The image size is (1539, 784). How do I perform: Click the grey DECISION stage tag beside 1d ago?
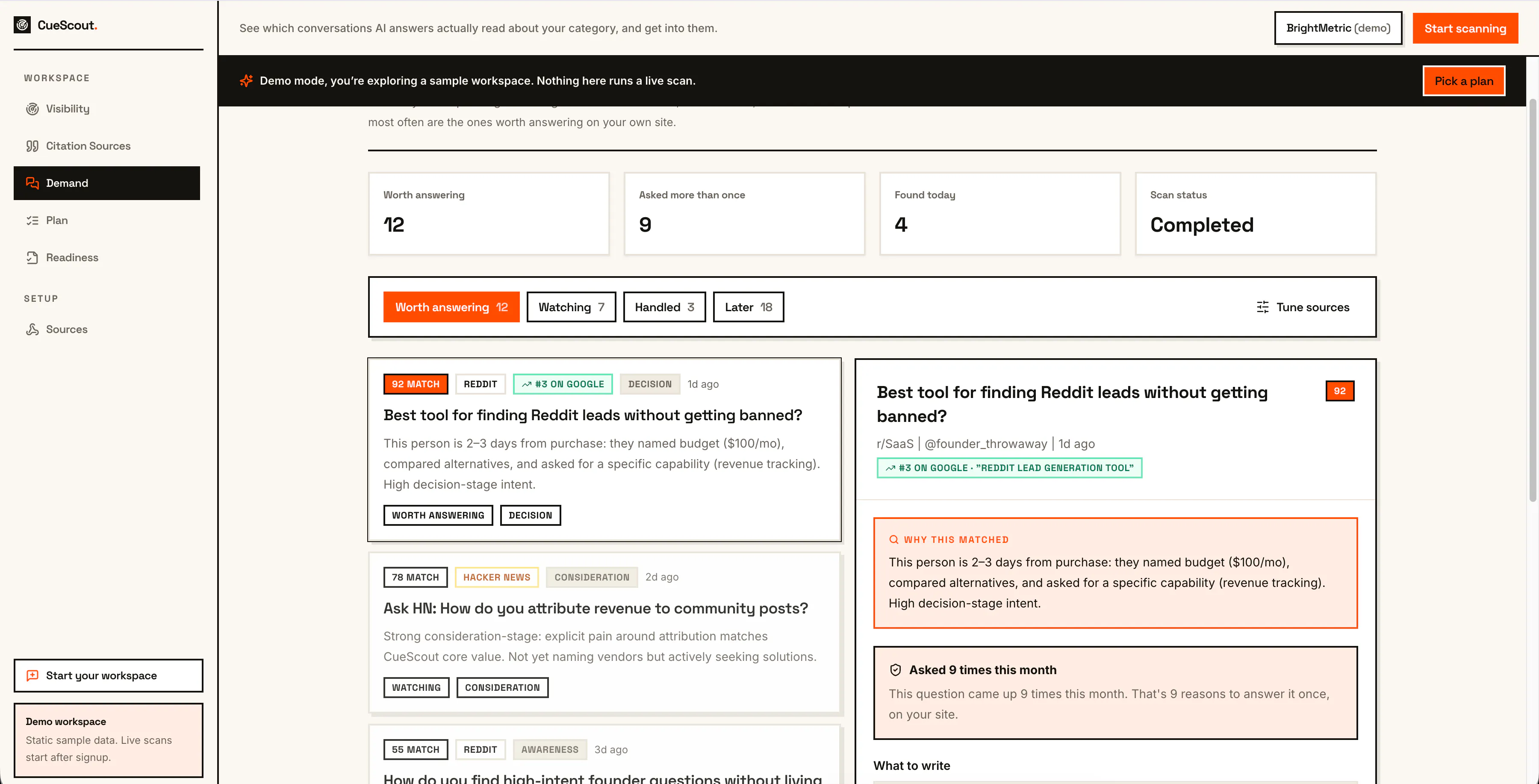[650, 384]
